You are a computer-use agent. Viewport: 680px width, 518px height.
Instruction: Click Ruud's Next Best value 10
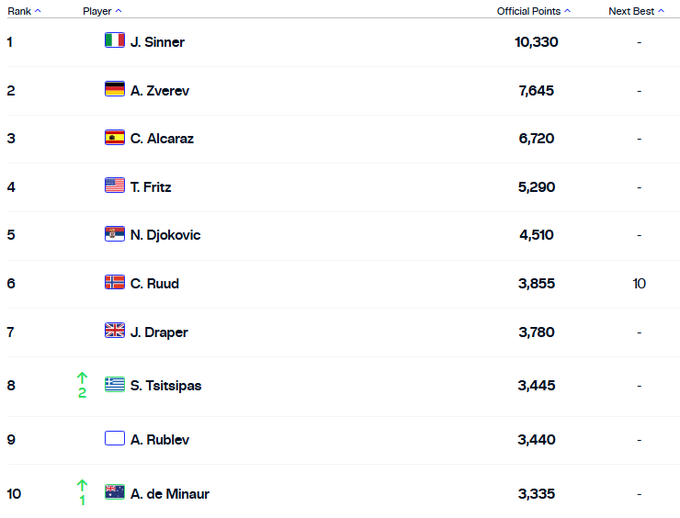coord(639,284)
